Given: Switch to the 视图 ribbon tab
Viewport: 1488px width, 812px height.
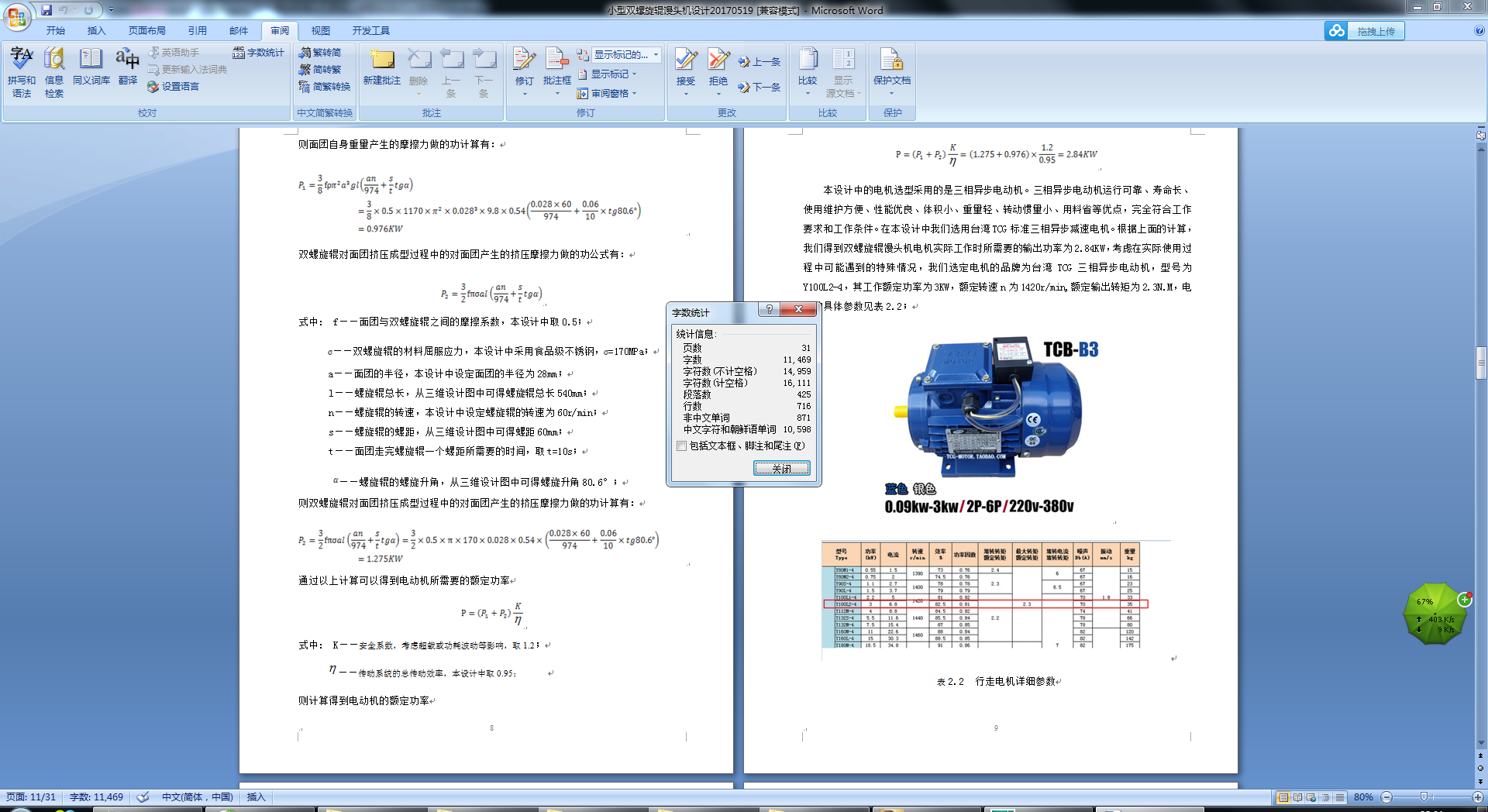Looking at the screenshot, I should coord(321,31).
